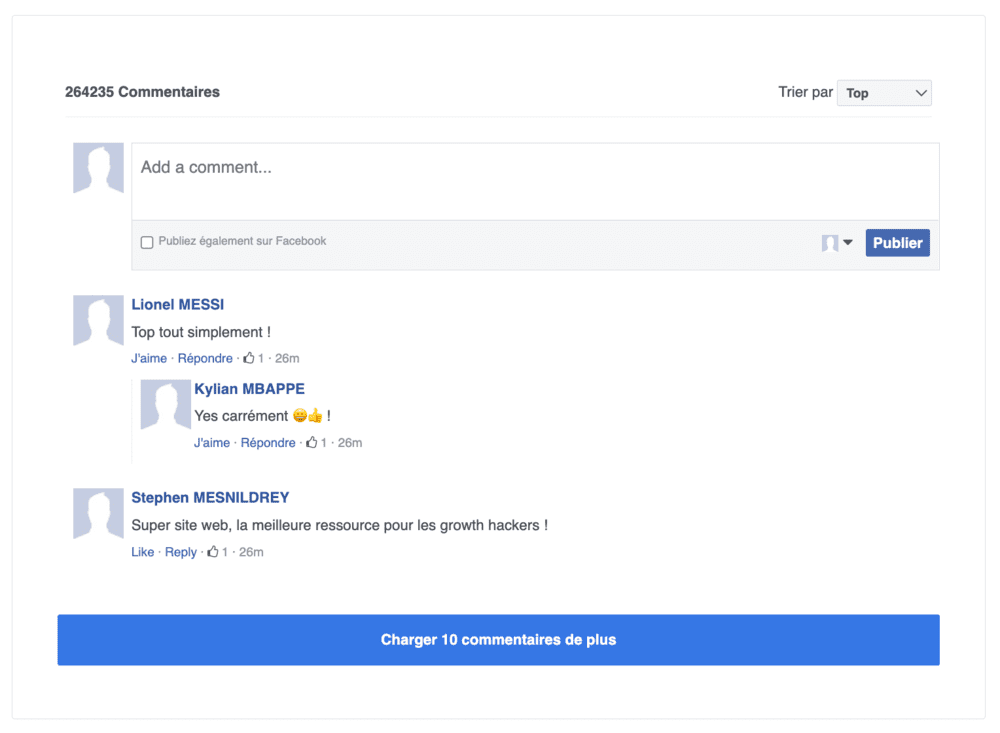Open the Trier par Top dropdown
This screenshot has width=1000, height=733.
884,93
